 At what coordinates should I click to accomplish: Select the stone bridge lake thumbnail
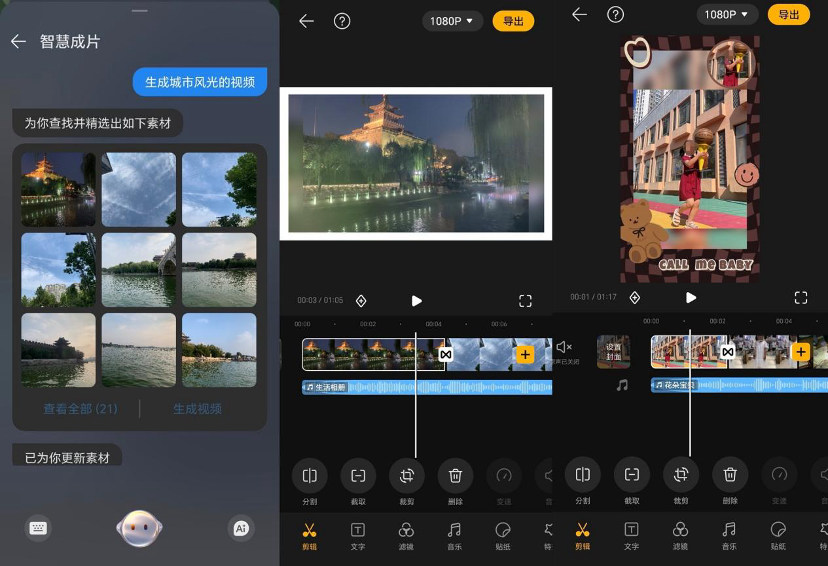(x=139, y=270)
